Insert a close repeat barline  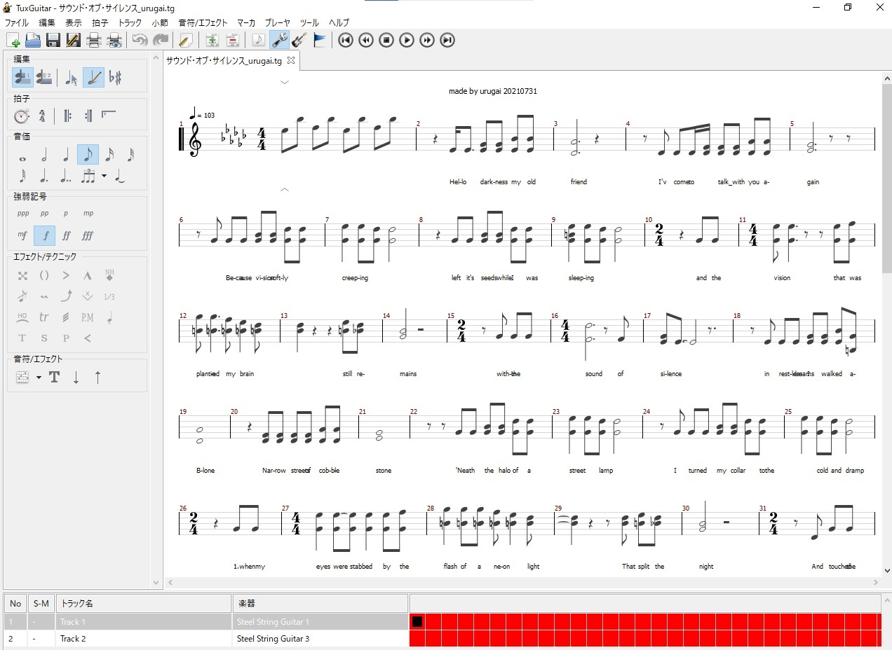88,116
